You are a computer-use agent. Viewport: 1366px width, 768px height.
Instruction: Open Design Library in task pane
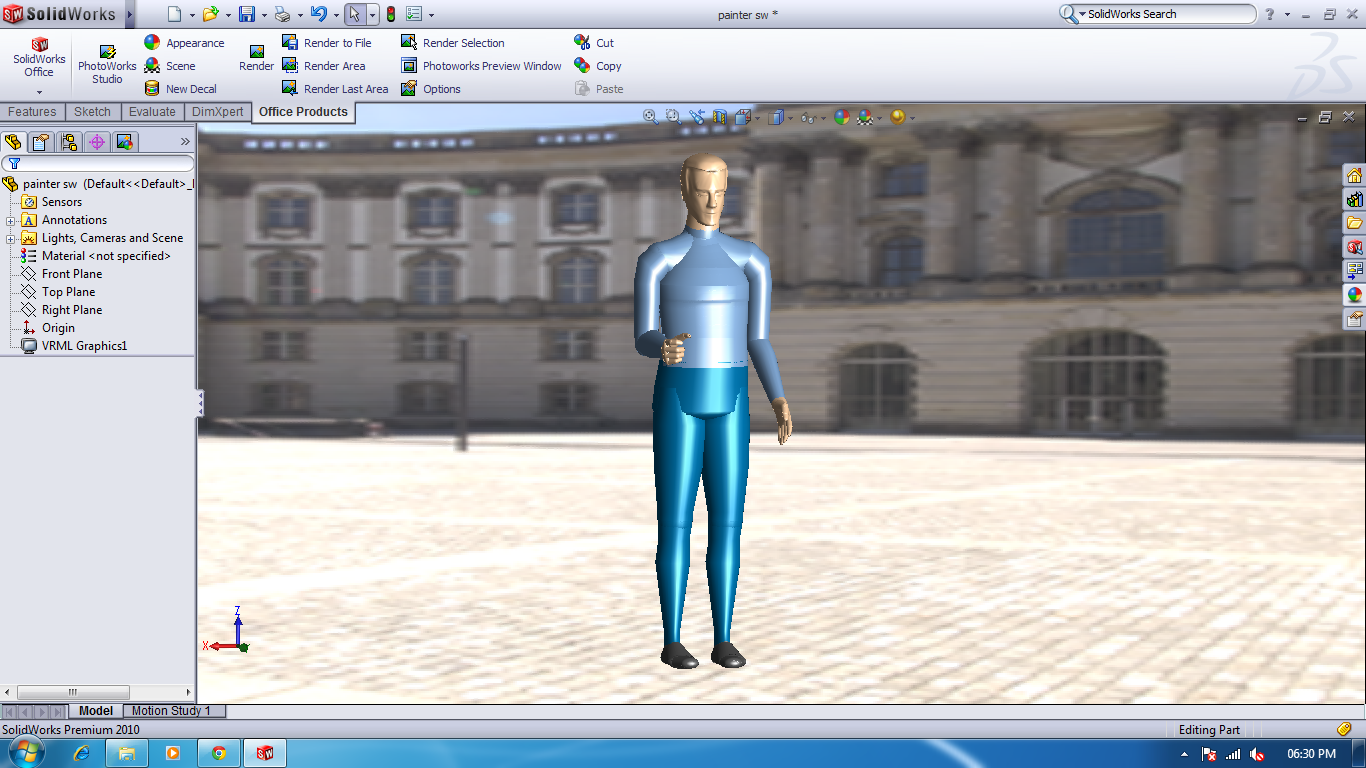(x=1354, y=200)
